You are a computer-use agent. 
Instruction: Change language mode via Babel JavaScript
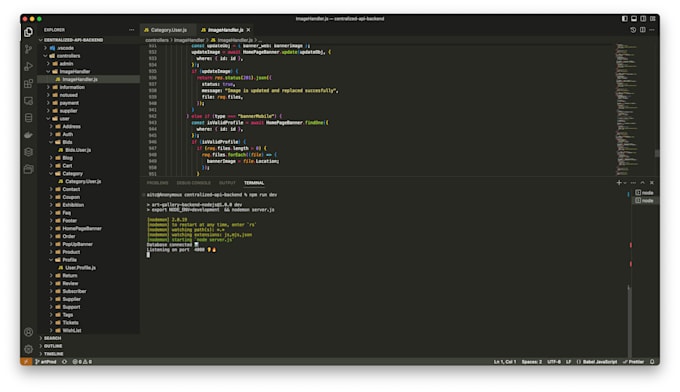click(597, 362)
